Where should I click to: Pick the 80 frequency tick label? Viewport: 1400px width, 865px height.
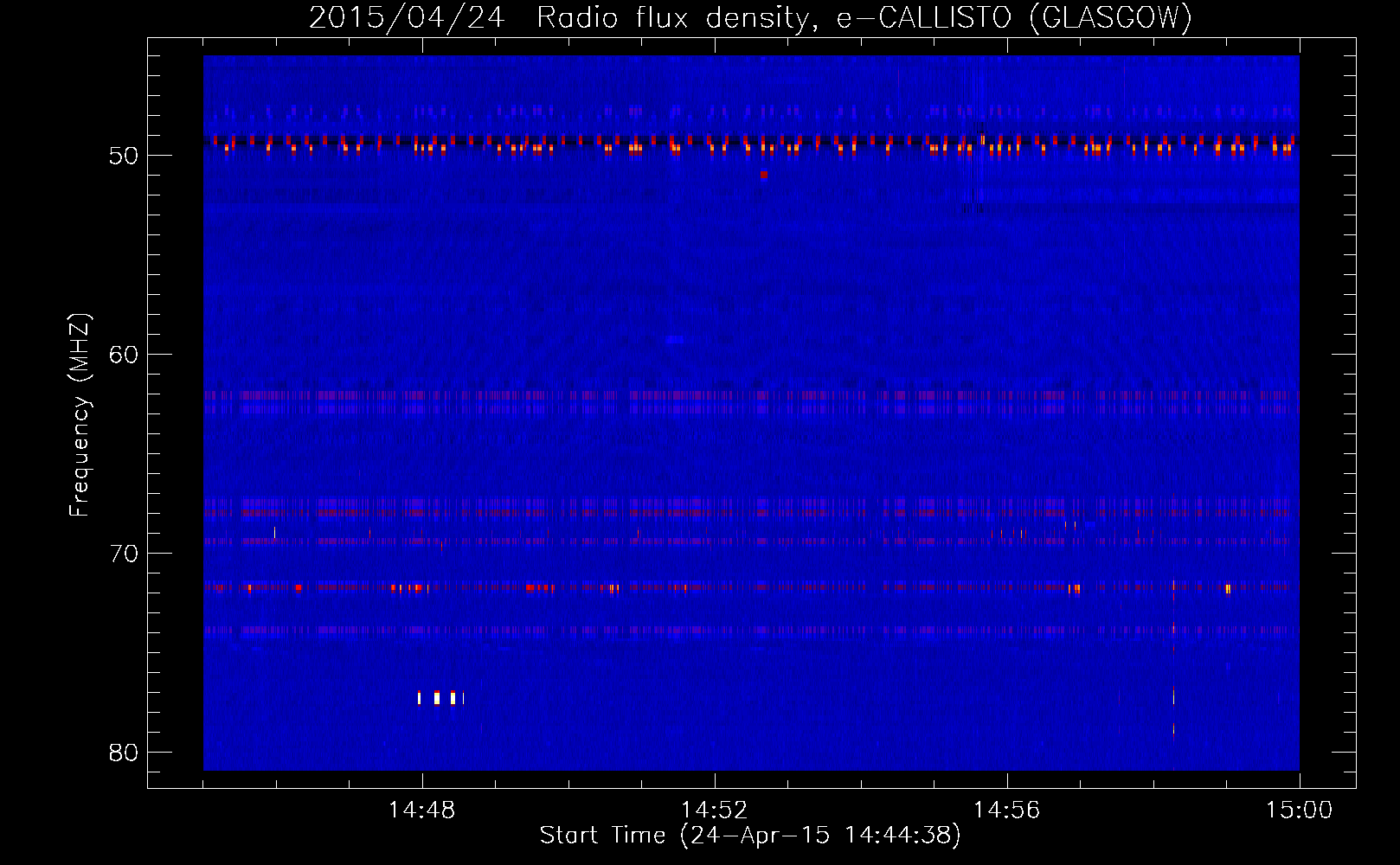click(124, 753)
